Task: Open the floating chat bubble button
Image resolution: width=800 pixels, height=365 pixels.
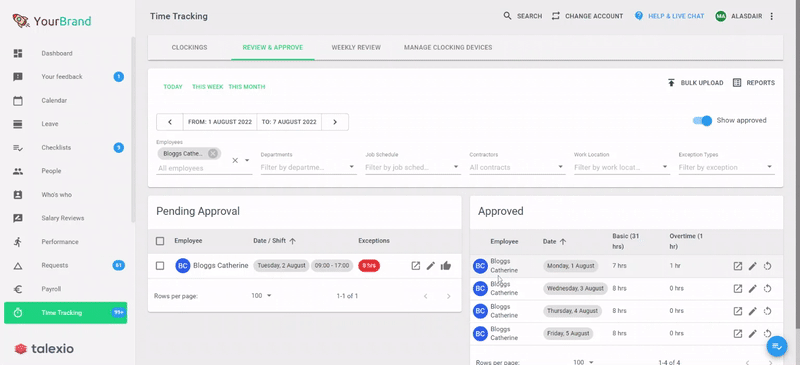Action: [x=777, y=347]
